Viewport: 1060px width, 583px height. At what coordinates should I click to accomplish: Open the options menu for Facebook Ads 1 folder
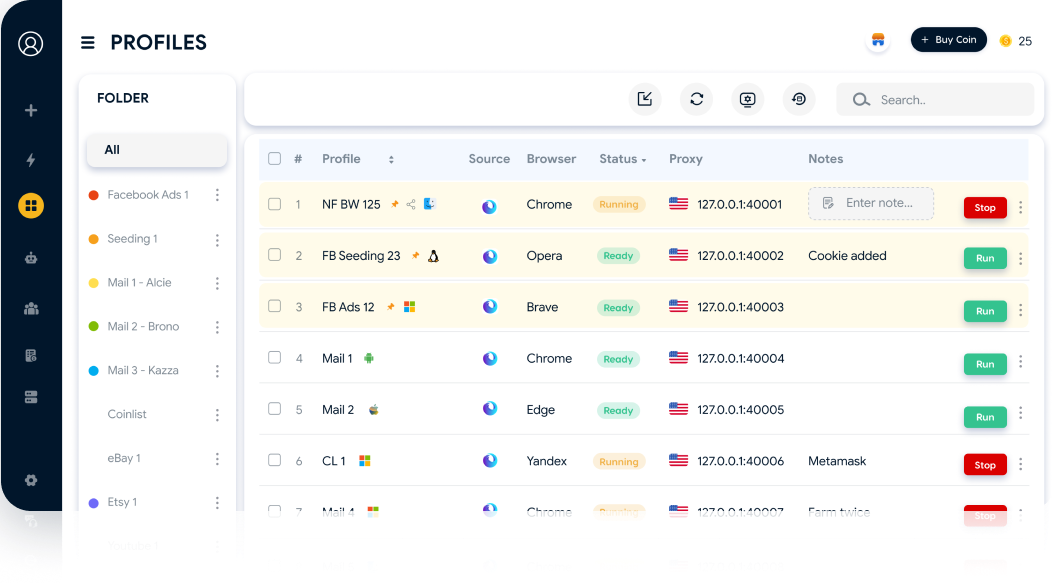click(x=217, y=195)
